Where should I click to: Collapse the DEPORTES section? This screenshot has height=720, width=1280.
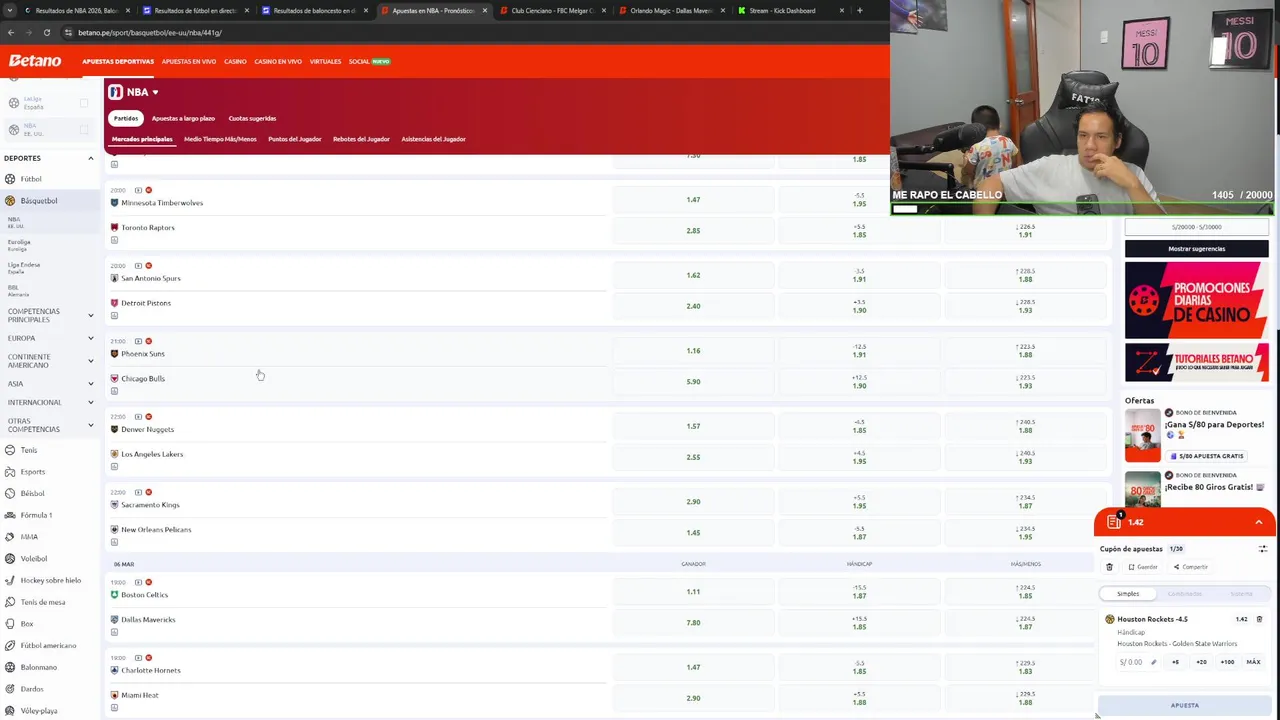point(90,158)
